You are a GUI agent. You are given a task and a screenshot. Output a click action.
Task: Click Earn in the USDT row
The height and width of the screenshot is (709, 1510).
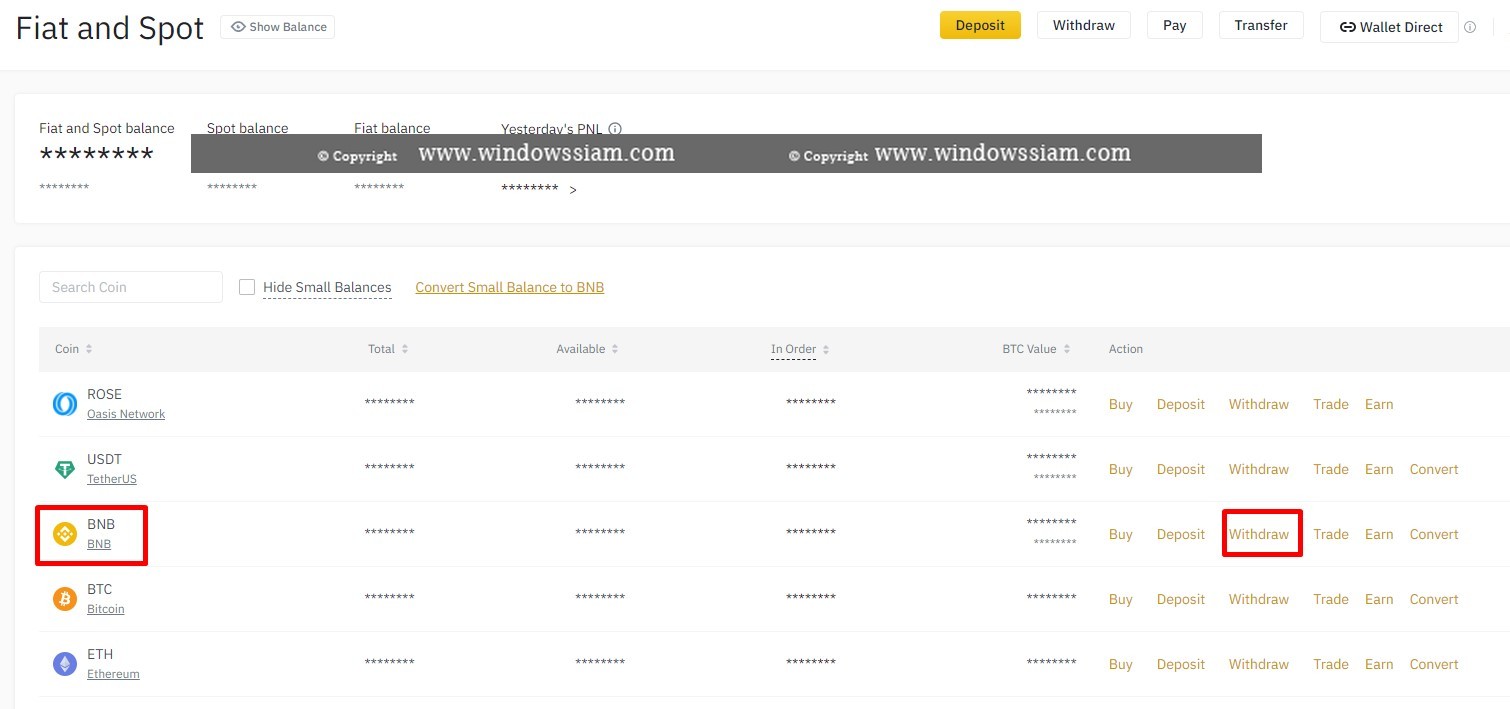1379,469
